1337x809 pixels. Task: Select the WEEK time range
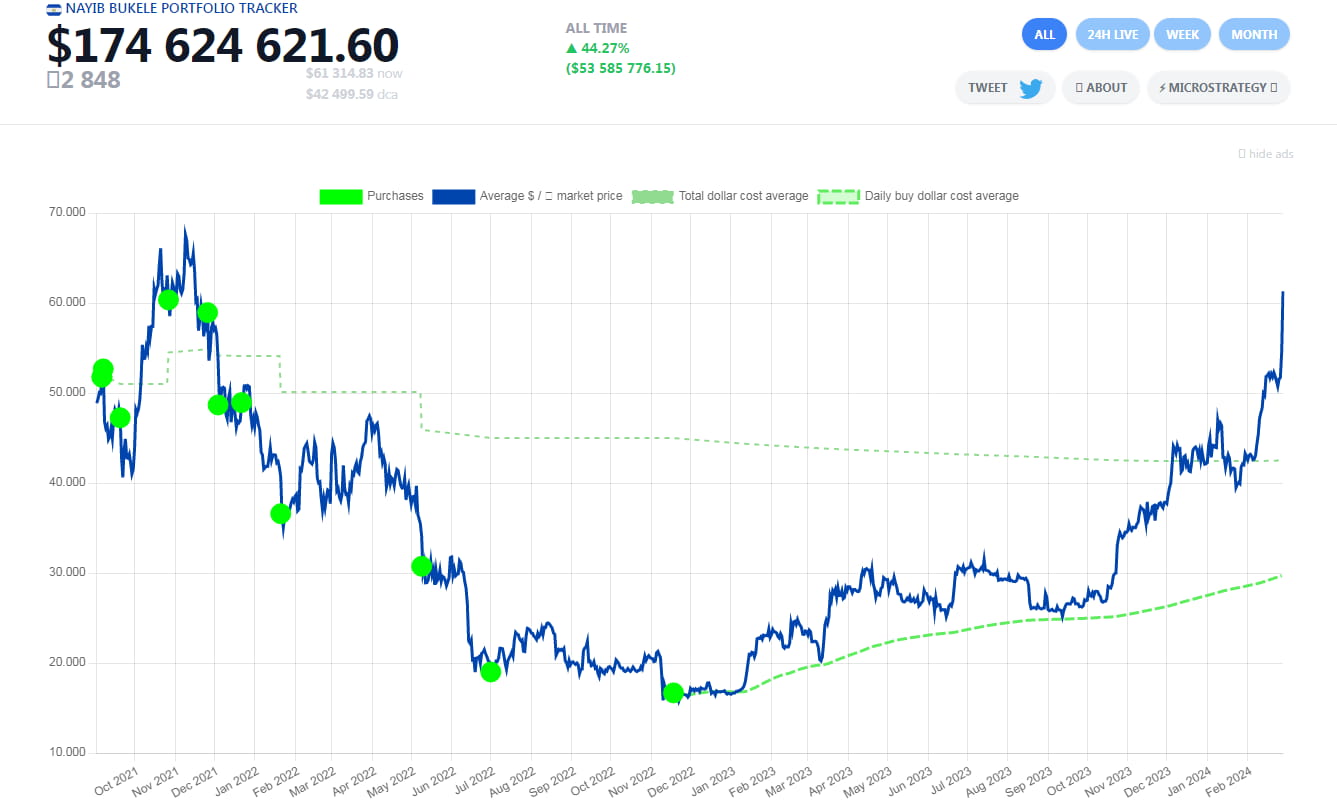[1182, 35]
